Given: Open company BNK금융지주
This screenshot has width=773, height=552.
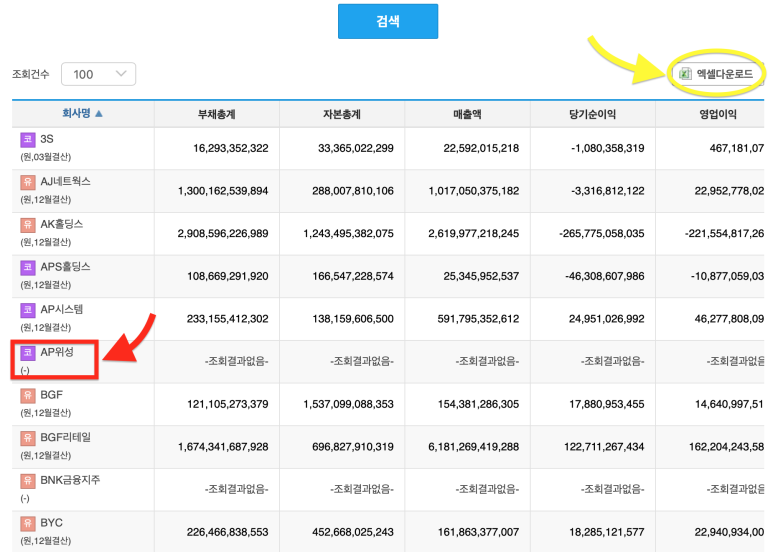Looking at the screenshot, I should (x=70, y=480).
